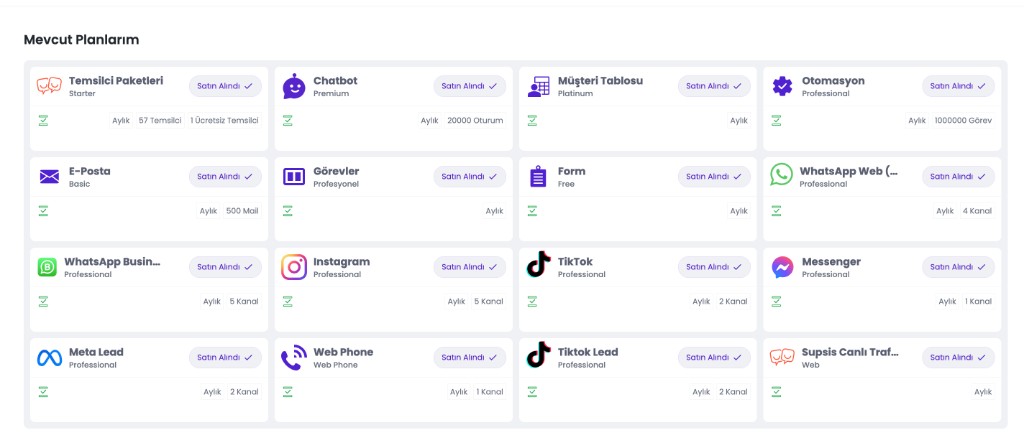
Task: Click Satın Alındı button on Görevler card
Action: click(x=470, y=176)
